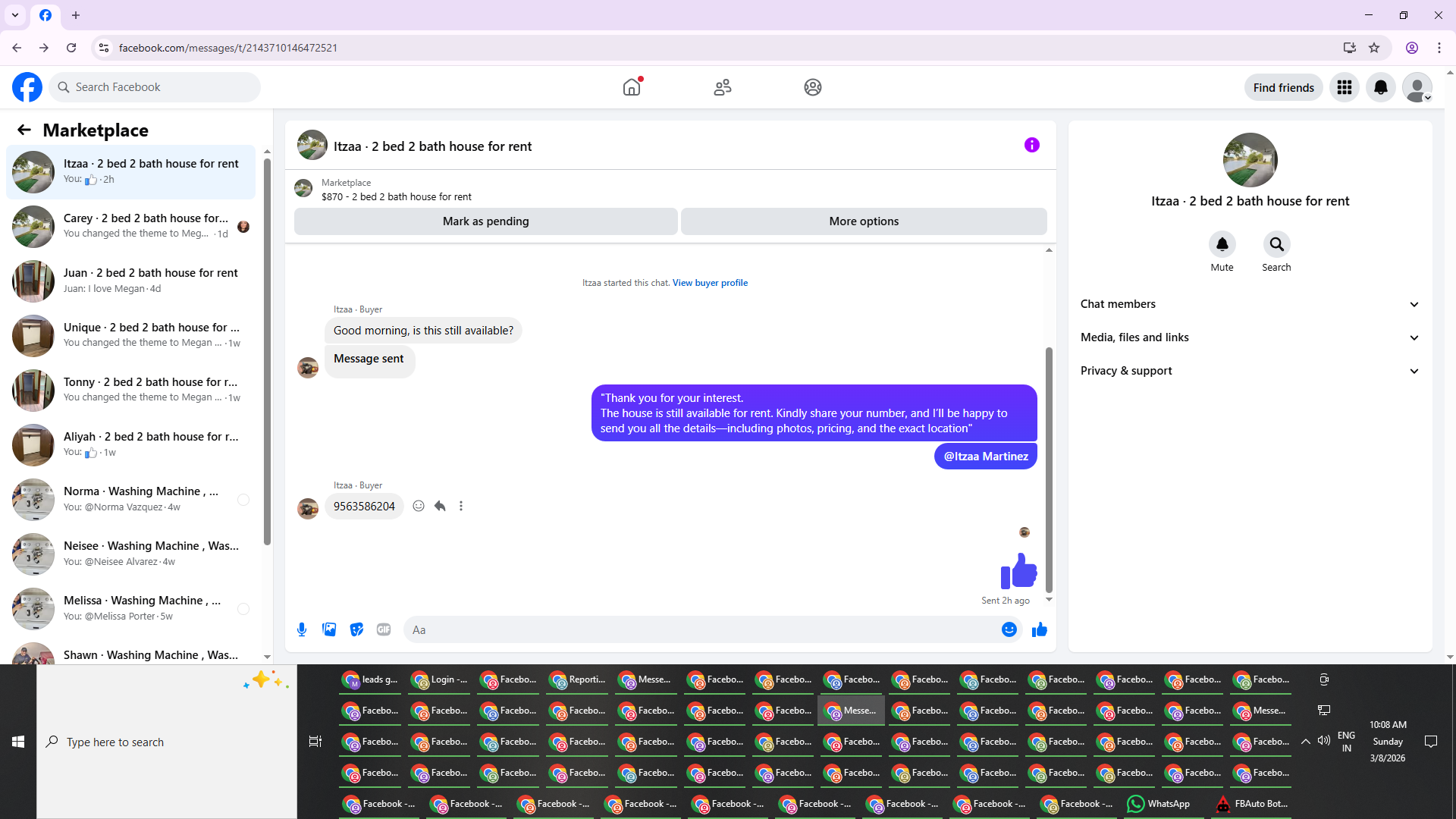Click the Mark as pending button

[485, 221]
